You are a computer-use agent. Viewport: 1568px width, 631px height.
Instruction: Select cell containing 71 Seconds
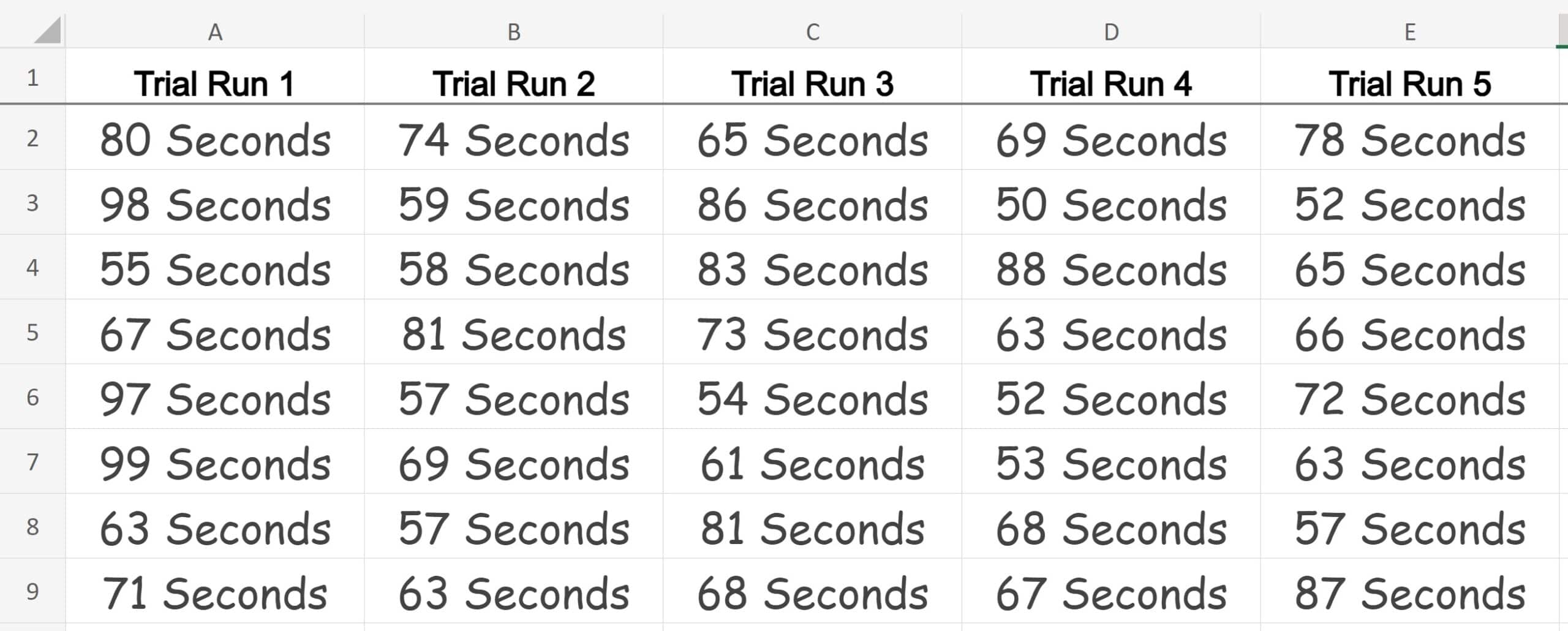pos(215,591)
